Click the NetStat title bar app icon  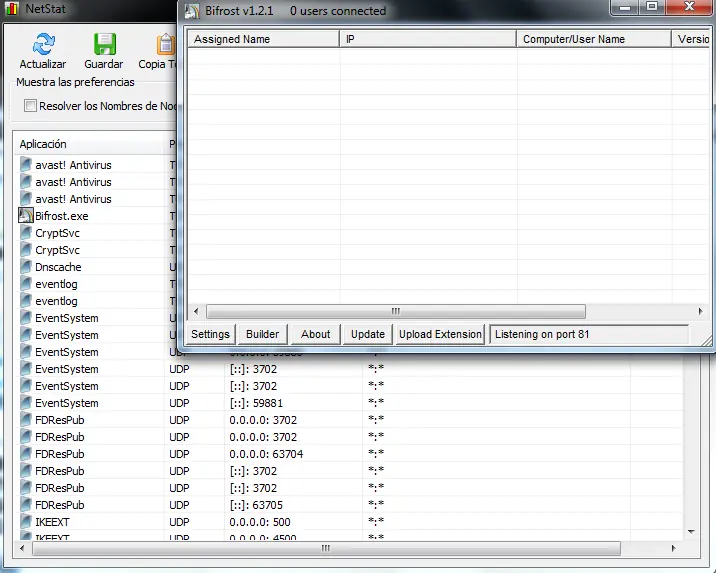(12, 8)
